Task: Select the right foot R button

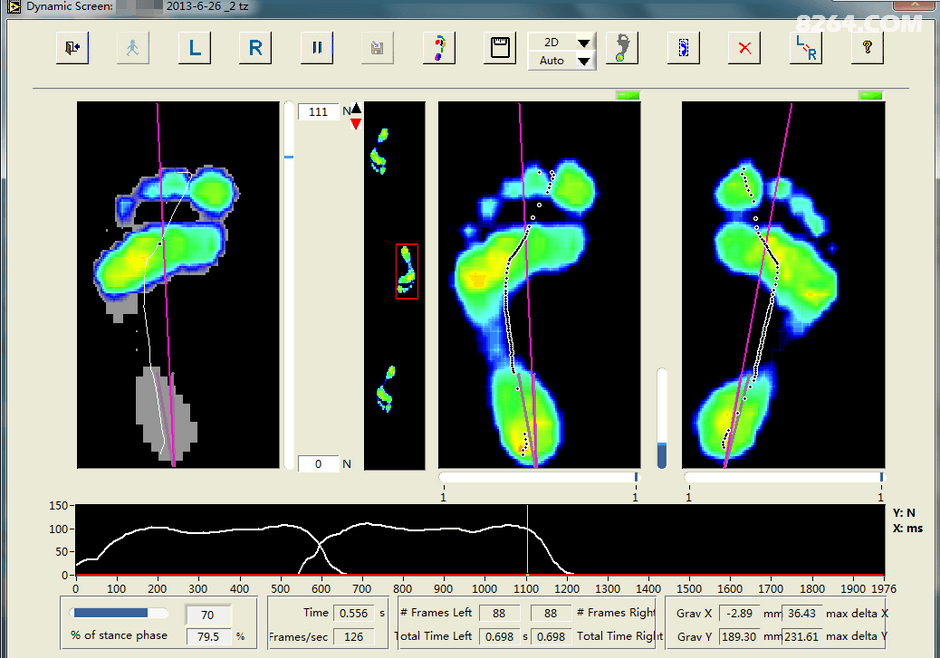Action: pos(256,48)
